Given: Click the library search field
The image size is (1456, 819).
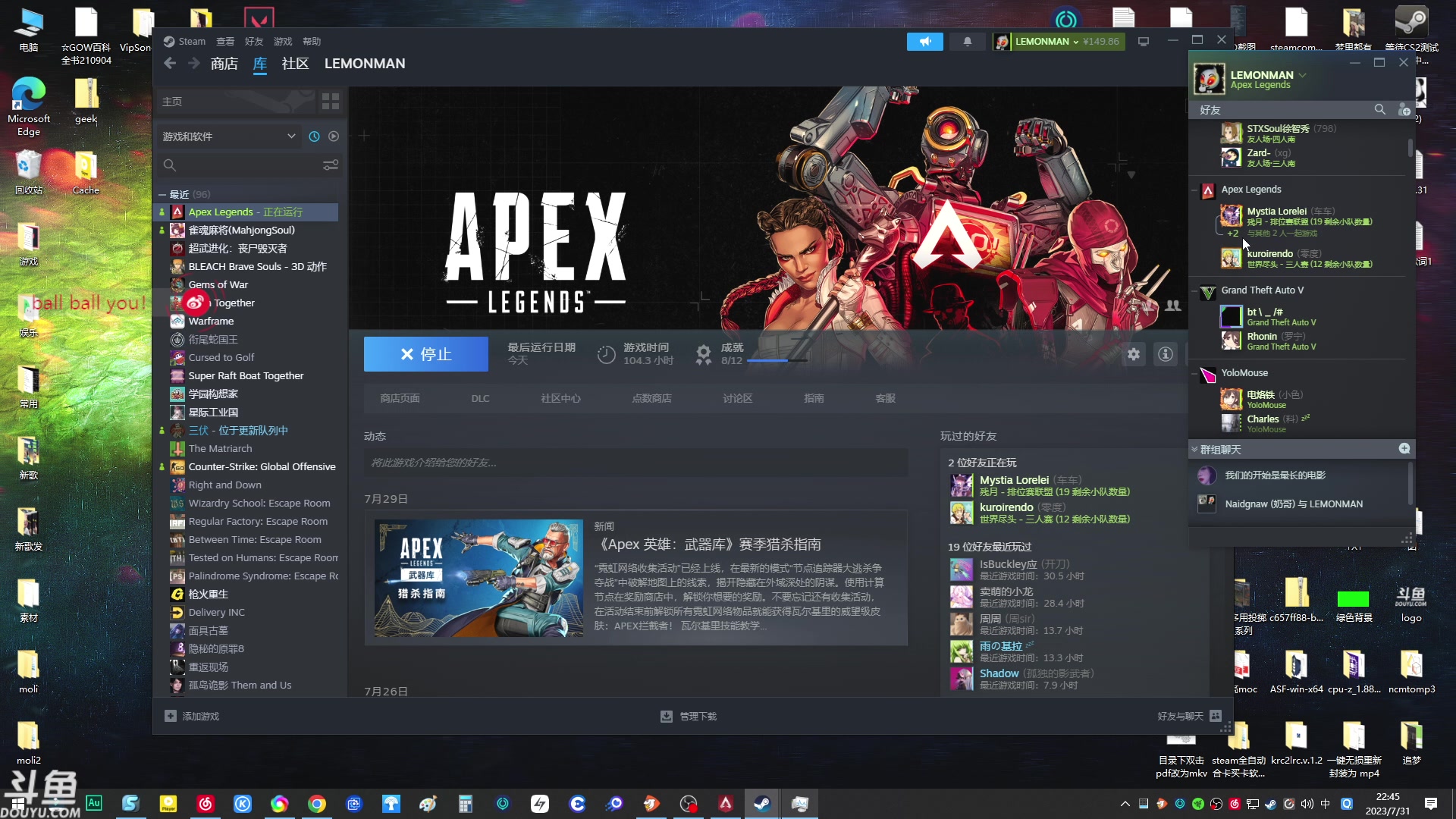Looking at the screenshot, I should coord(241,165).
